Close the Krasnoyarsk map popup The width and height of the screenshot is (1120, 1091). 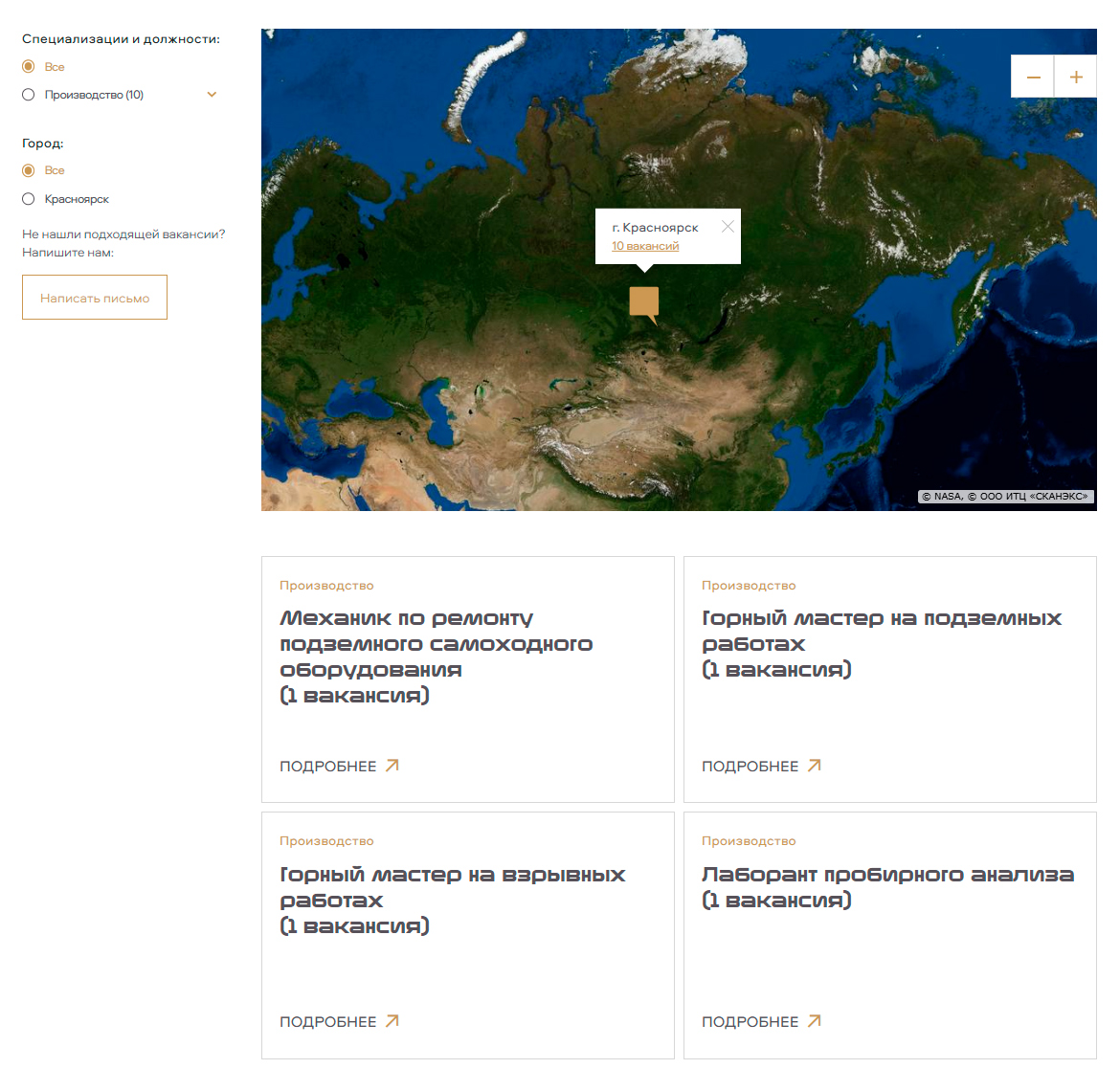728,227
